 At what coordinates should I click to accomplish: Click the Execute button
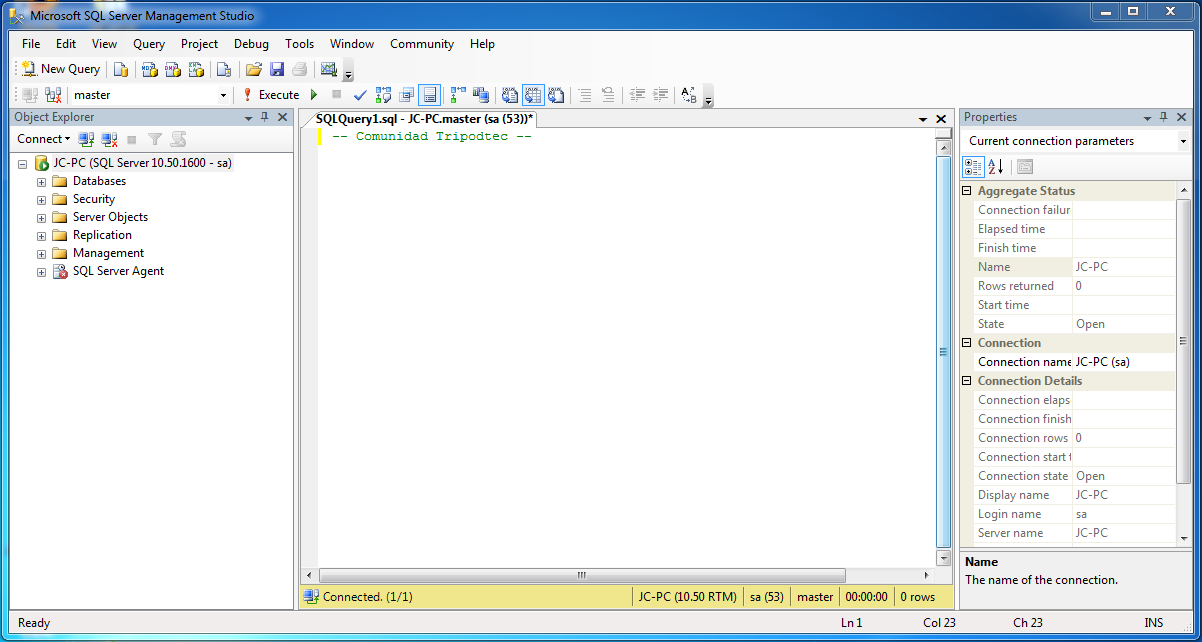270,95
